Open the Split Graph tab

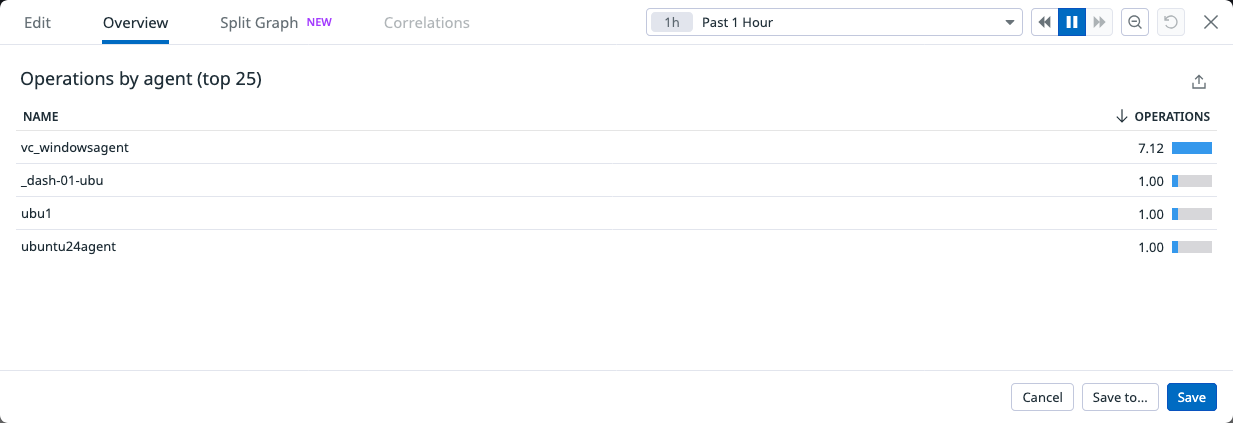(x=259, y=23)
